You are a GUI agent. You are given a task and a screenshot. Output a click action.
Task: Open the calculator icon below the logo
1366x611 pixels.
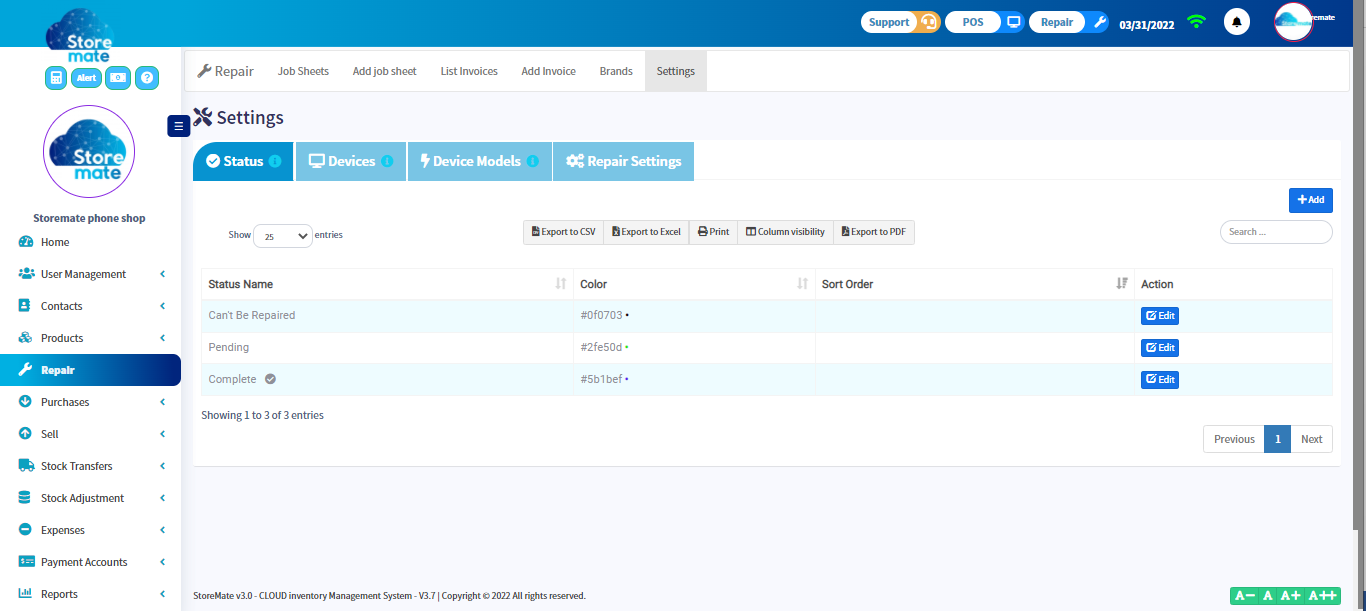55,77
